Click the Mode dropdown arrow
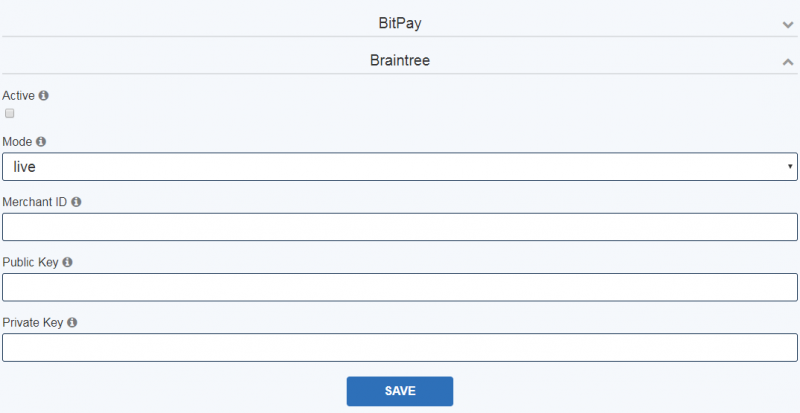This screenshot has width=800, height=413. point(790,166)
